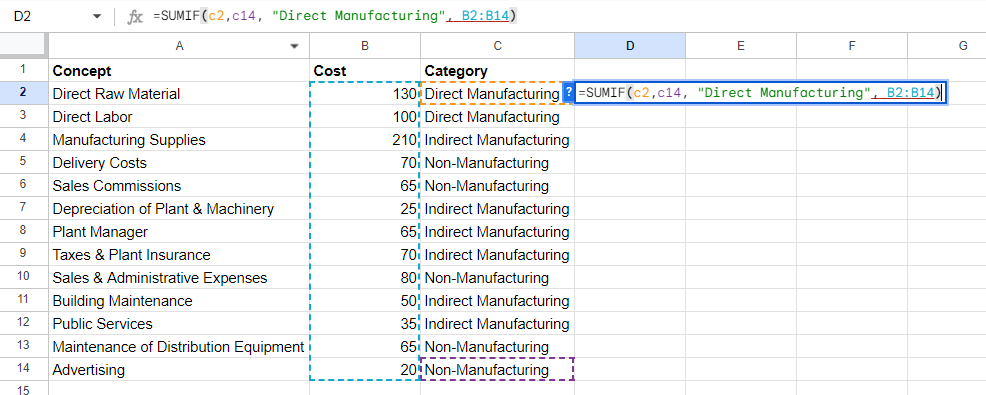
Task: Select the Sales Commissions cell
Action: (179, 186)
